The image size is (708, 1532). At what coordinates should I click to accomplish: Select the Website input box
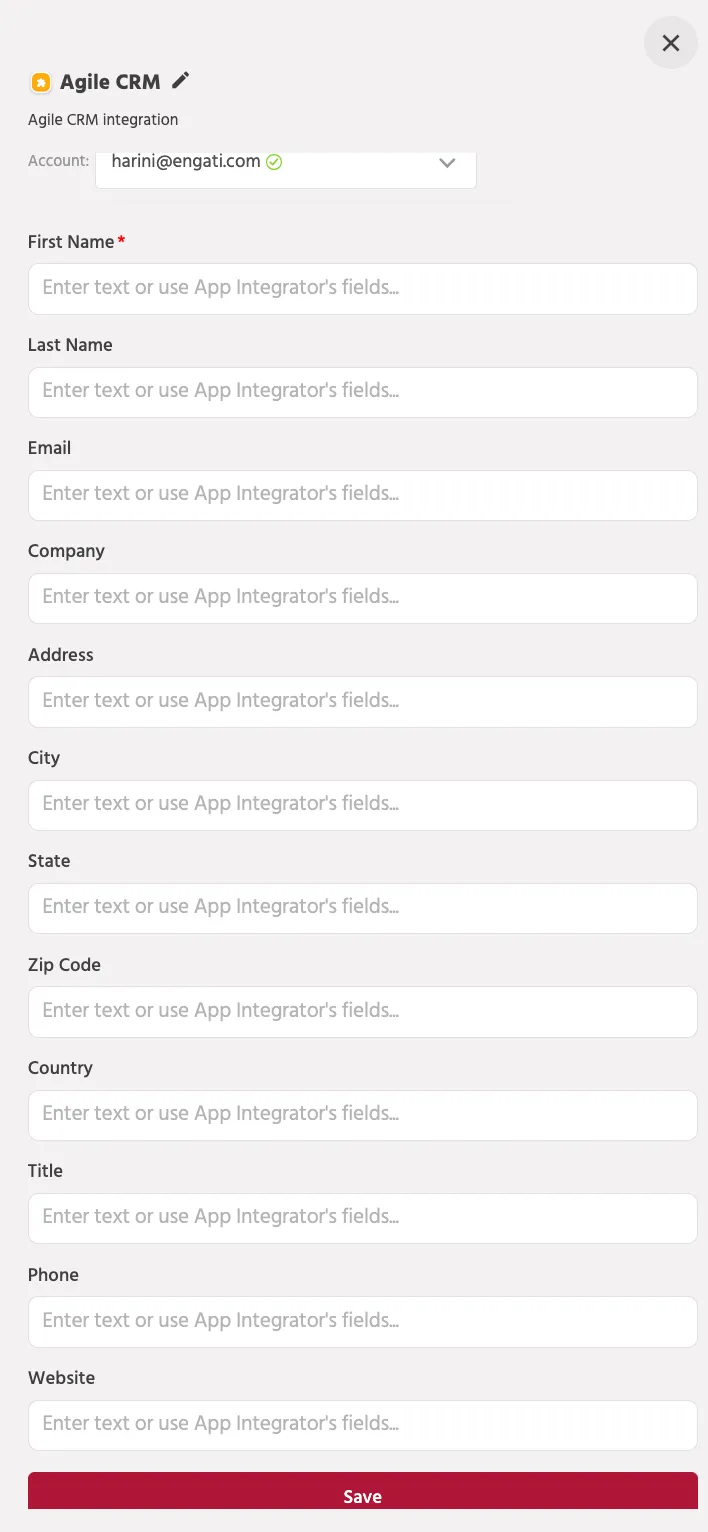point(363,1425)
